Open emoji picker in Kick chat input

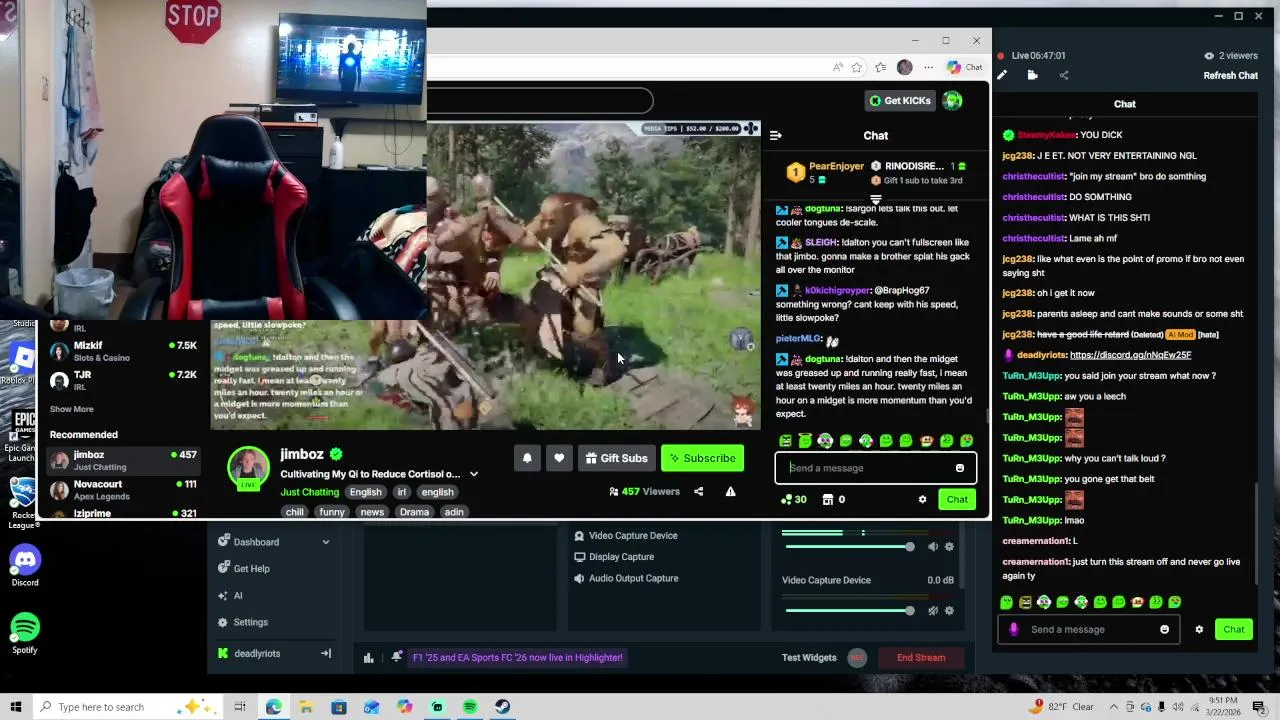[x=959, y=468]
